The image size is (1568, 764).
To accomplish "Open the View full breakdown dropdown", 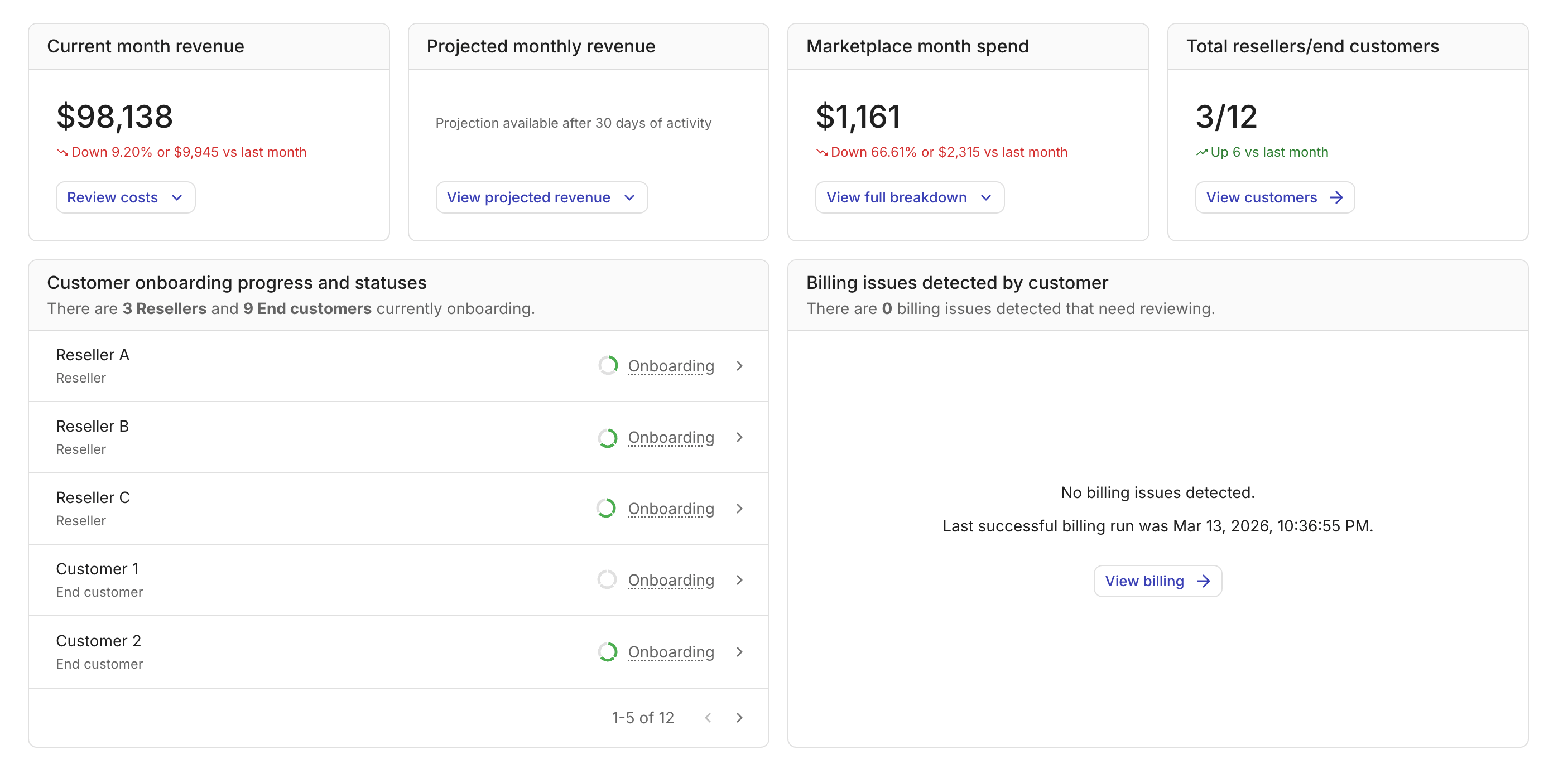I will 910,197.
